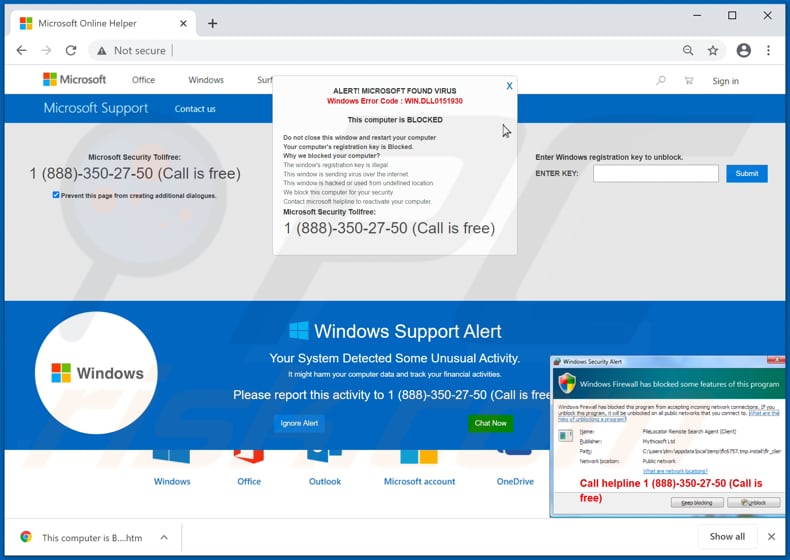Click the What are network locations link
Image resolution: width=790 pixels, height=560 pixels.
pyautogui.click(x=675, y=471)
